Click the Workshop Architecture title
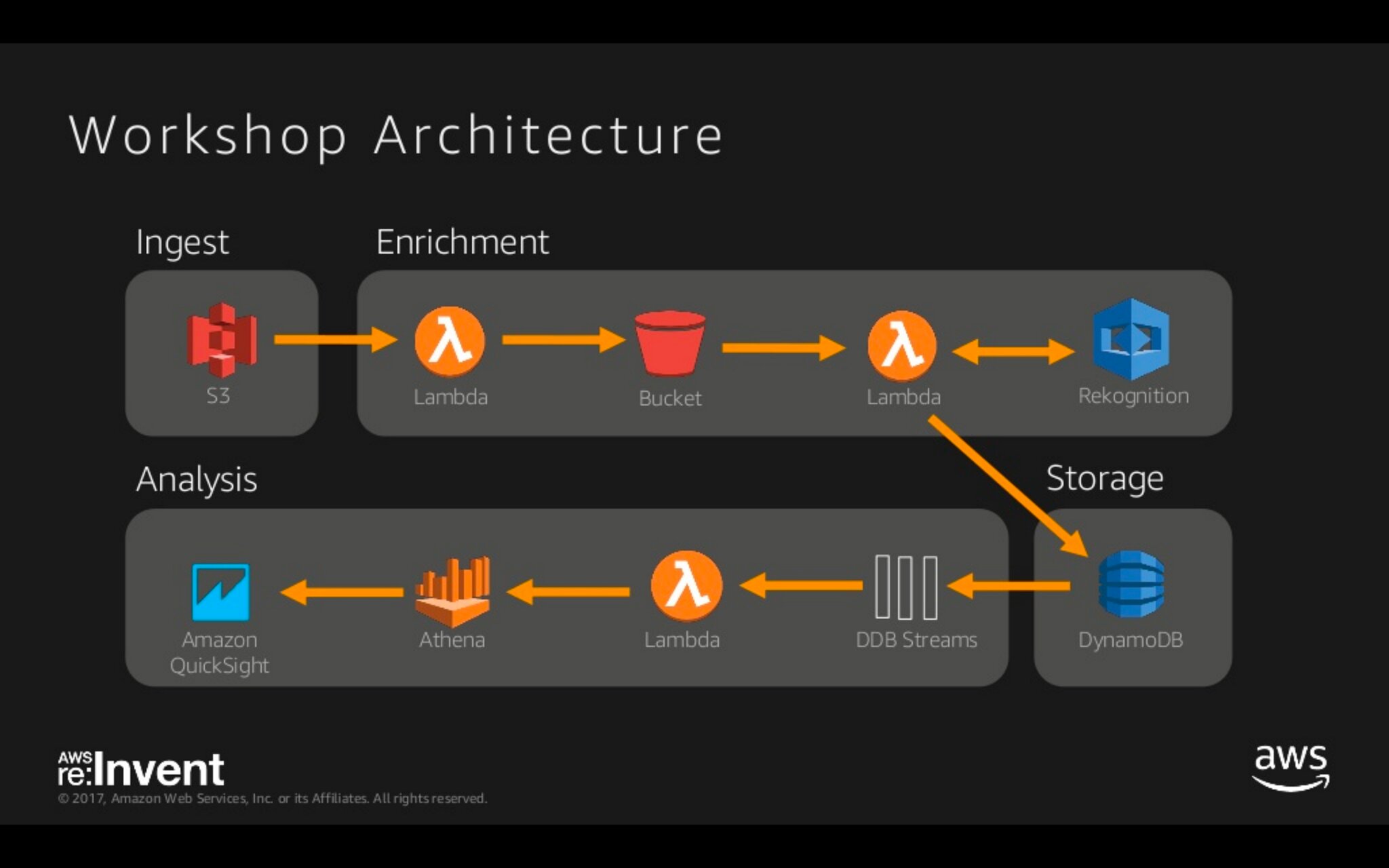Image resolution: width=1389 pixels, height=868 pixels. click(396, 136)
